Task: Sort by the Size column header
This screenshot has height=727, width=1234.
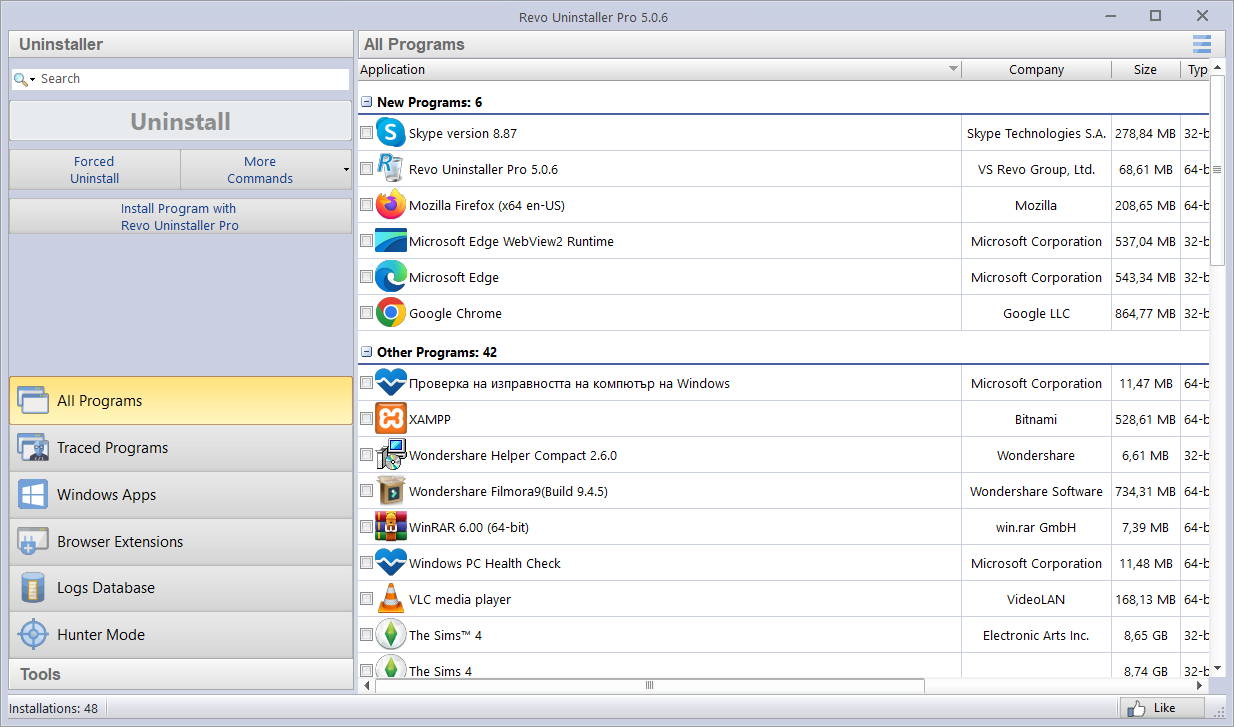Action: point(1145,70)
